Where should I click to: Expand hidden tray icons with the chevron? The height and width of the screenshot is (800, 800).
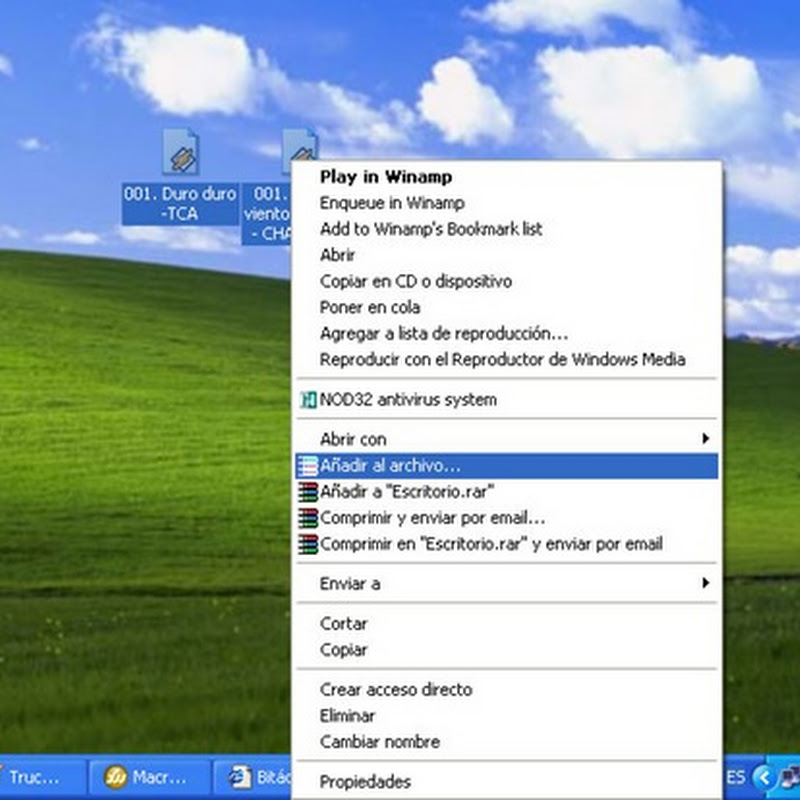tap(764, 778)
